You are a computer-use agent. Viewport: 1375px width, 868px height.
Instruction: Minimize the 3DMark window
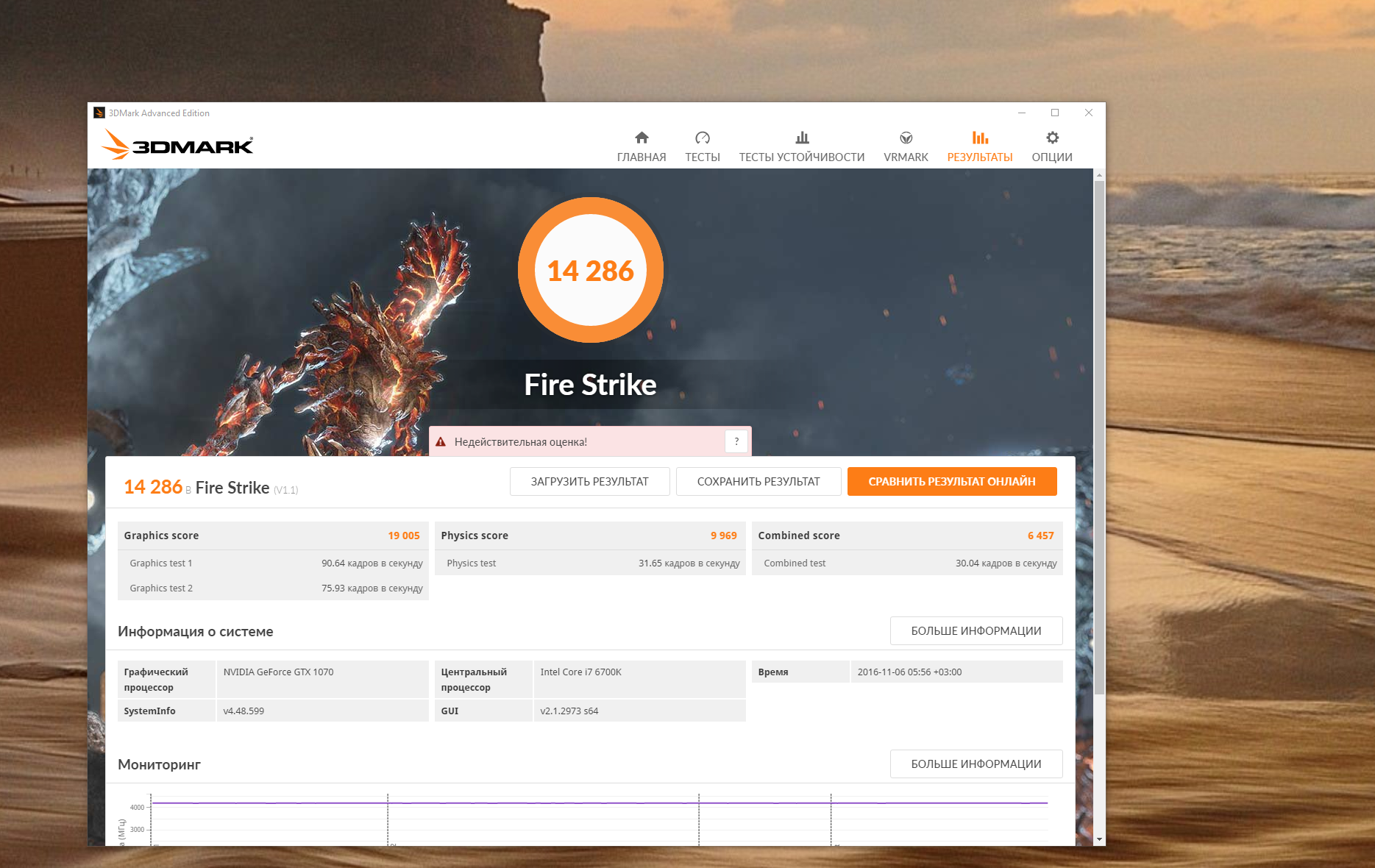point(1022,113)
